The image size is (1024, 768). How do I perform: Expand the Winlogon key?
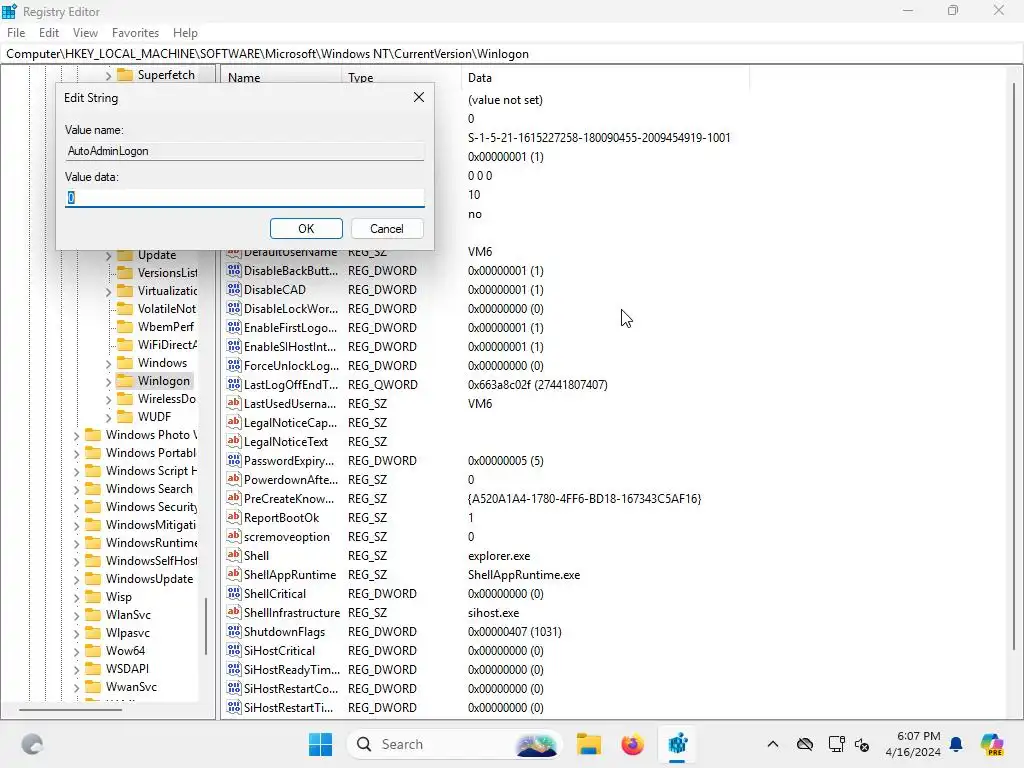pyautogui.click(x=108, y=381)
